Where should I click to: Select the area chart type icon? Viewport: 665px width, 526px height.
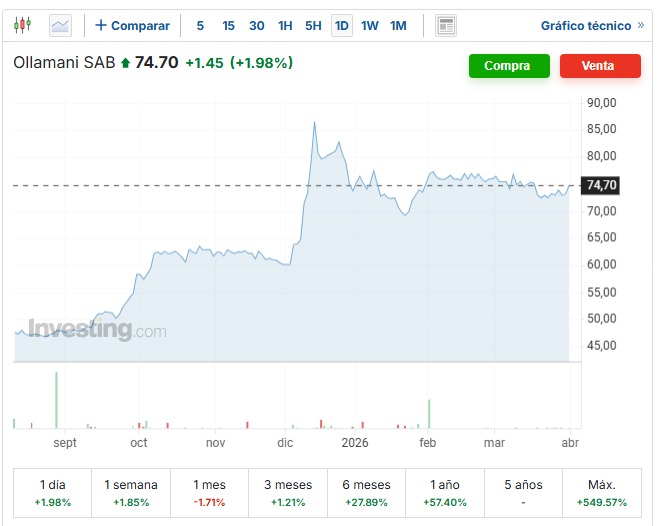(x=60, y=25)
